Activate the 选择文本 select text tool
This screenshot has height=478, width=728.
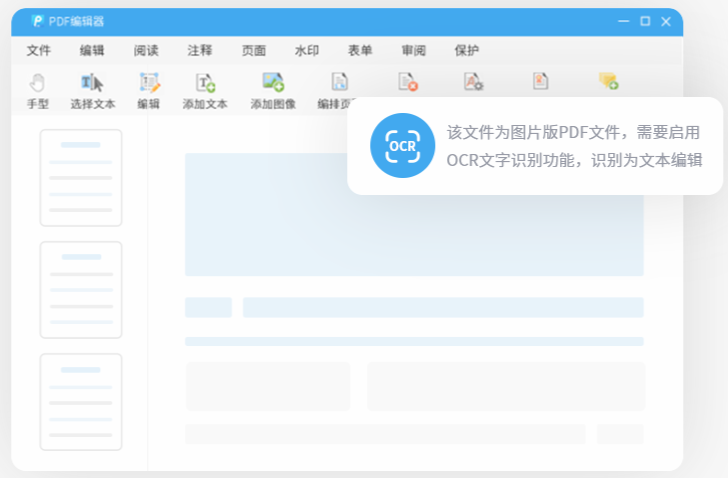tap(92, 91)
